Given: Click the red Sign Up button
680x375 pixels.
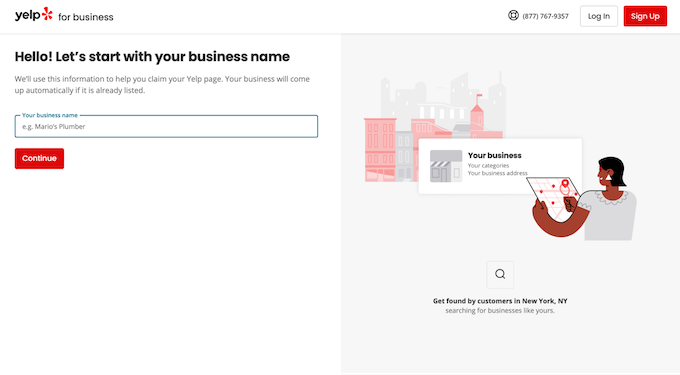Looking at the screenshot, I should (x=645, y=16).
